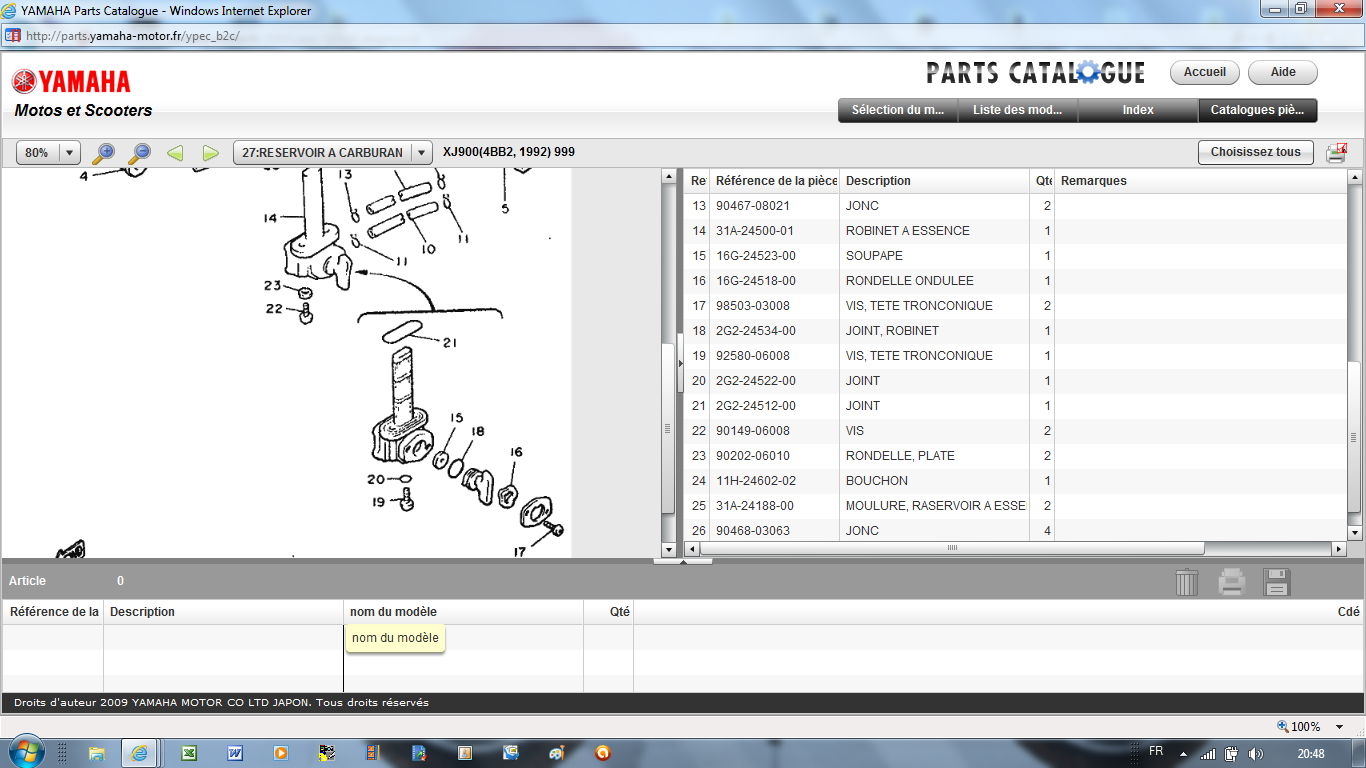
Task: Print the parts list via printer icon
Action: tap(1336, 153)
